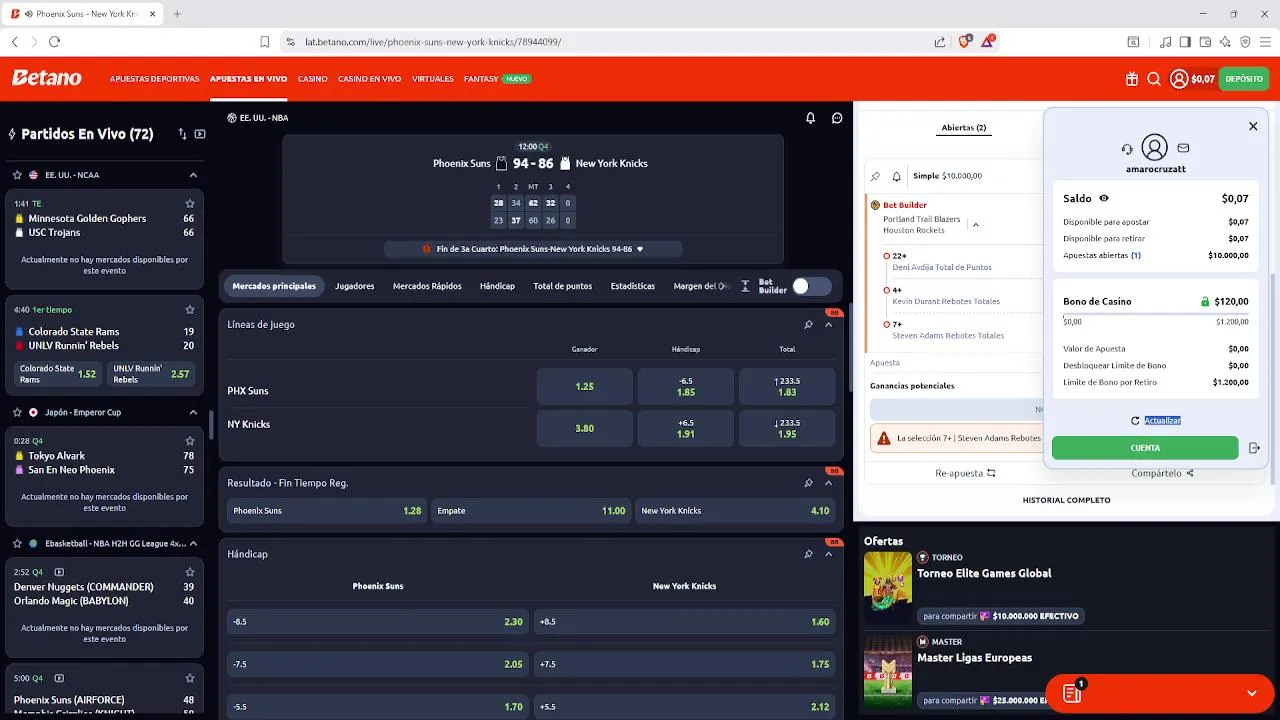Click the bell icon on the open bet

[x=896, y=176]
